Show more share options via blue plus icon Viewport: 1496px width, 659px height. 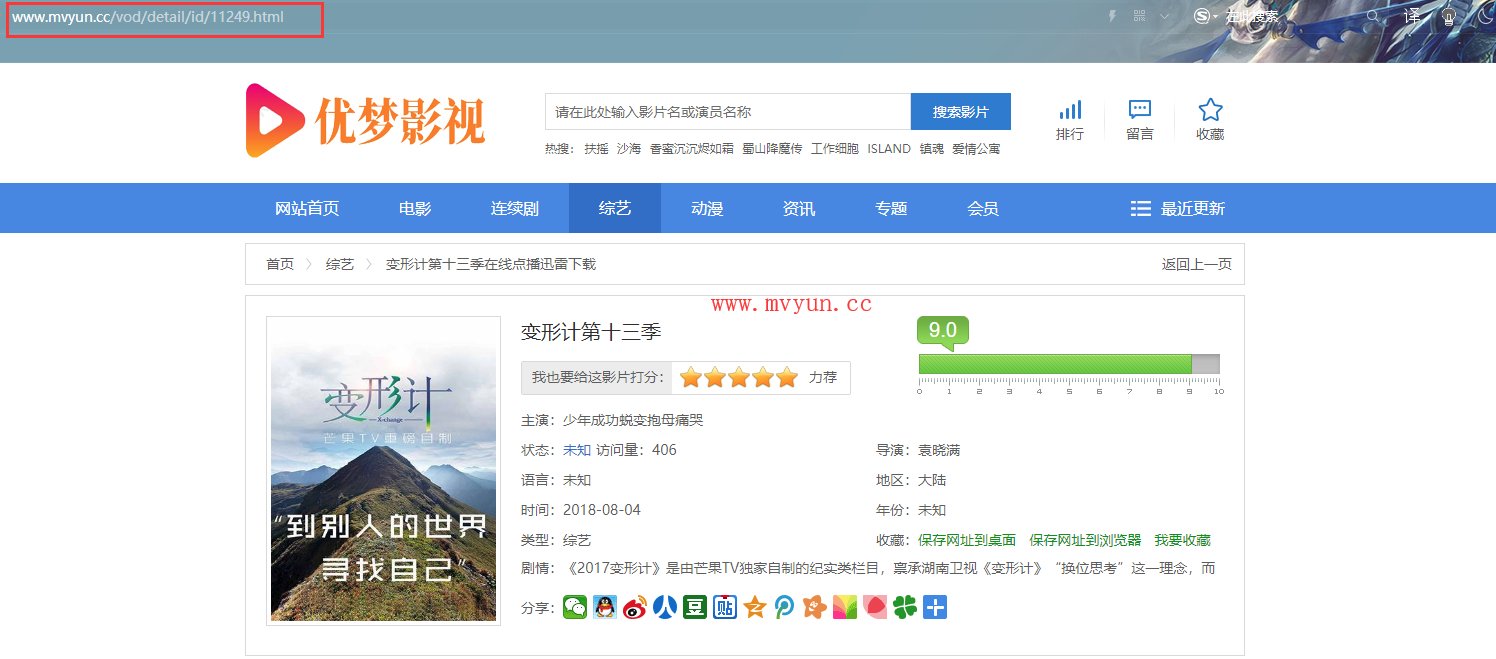pos(934,607)
